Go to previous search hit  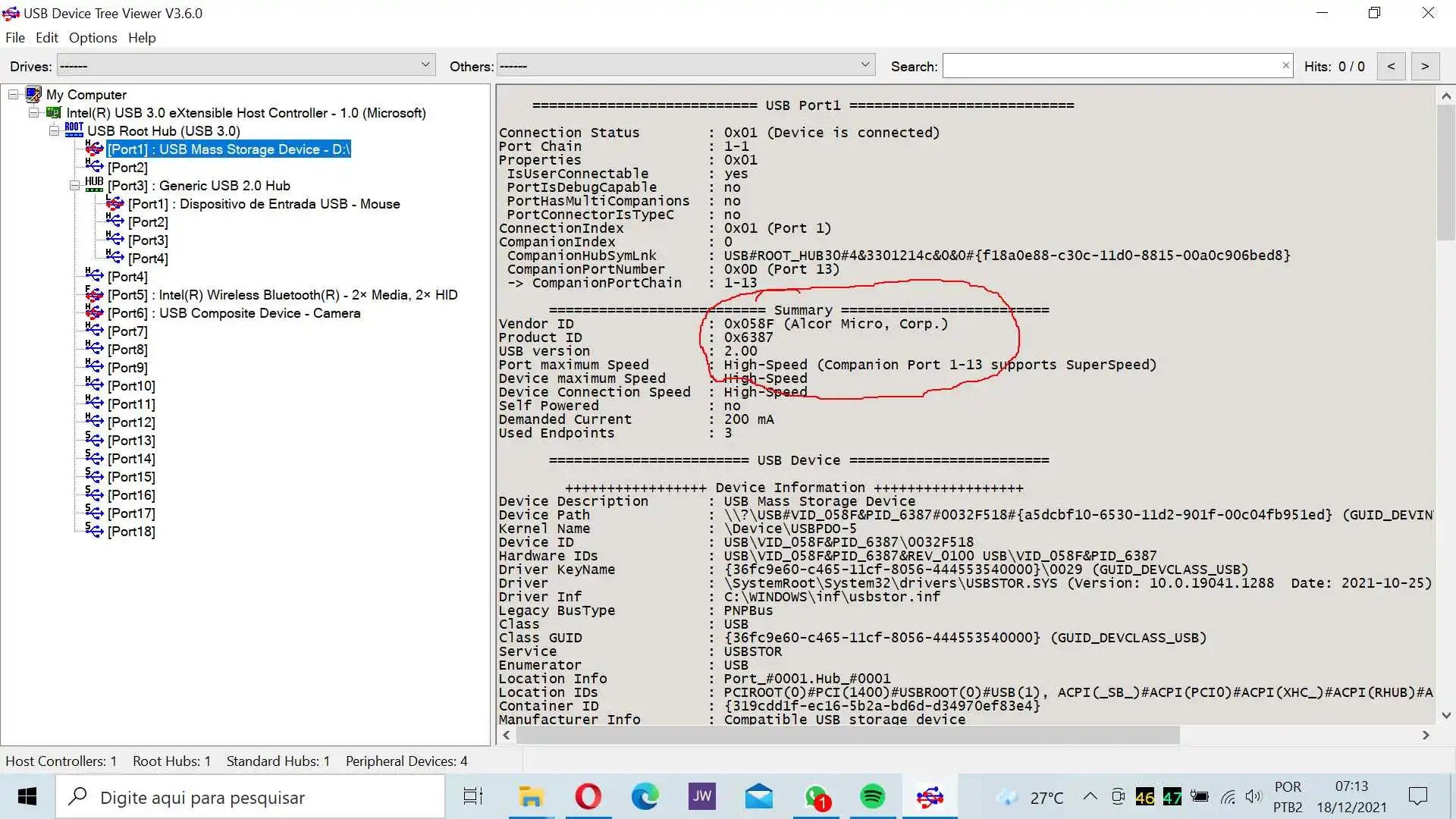click(x=1391, y=66)
